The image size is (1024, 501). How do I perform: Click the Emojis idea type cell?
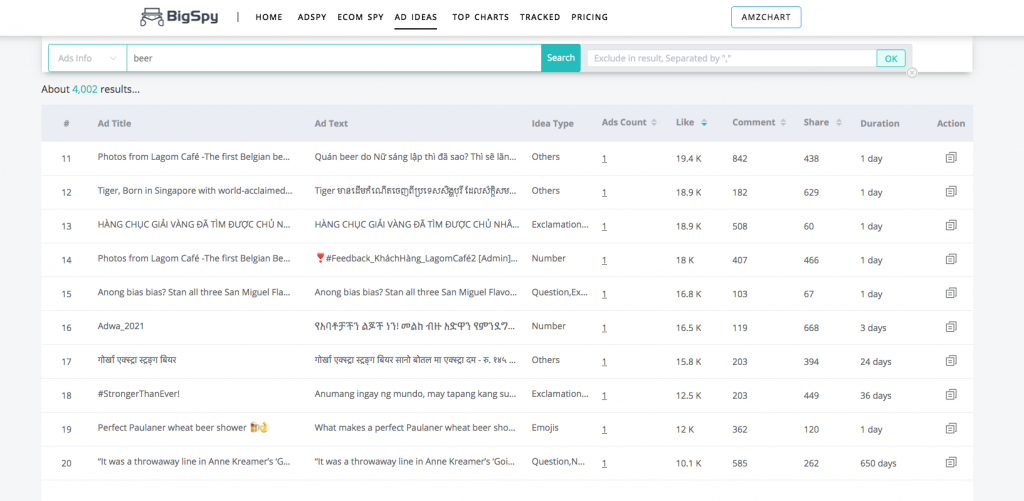tap(545, 428)
